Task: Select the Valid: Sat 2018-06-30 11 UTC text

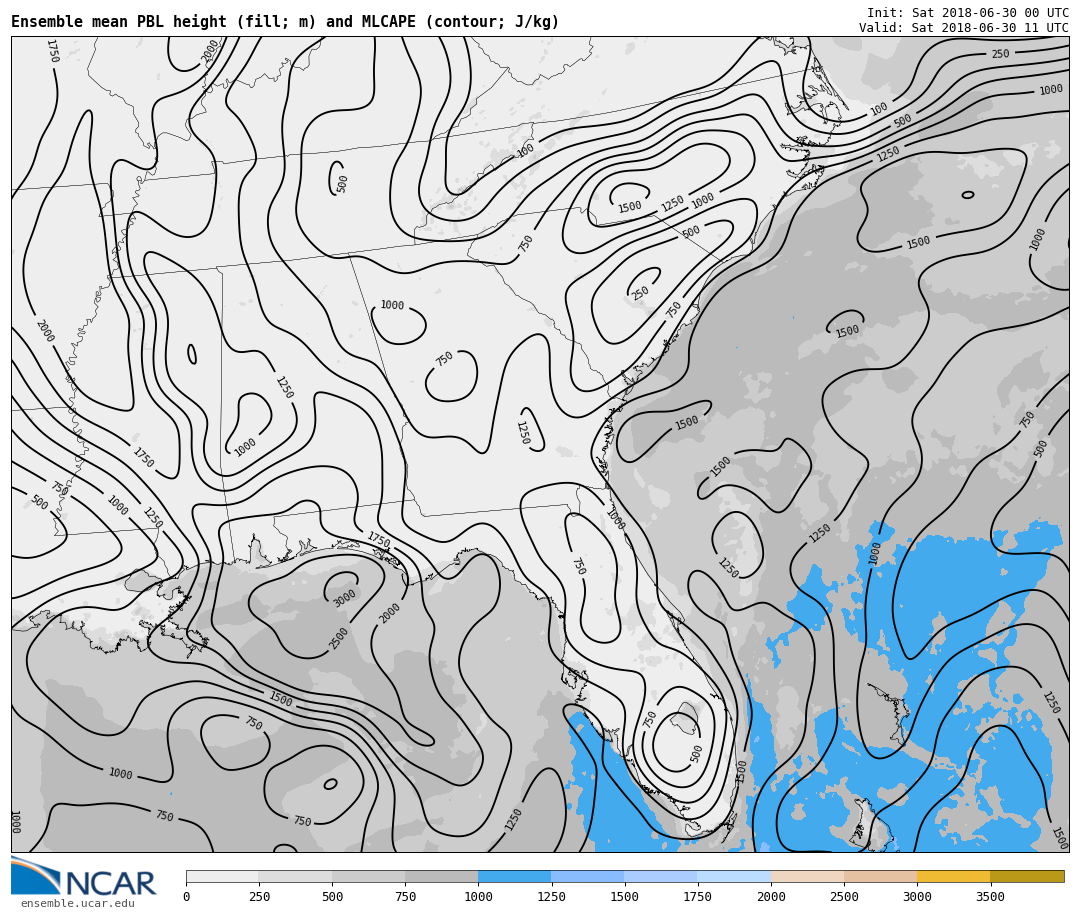Action: pos(964,28)
